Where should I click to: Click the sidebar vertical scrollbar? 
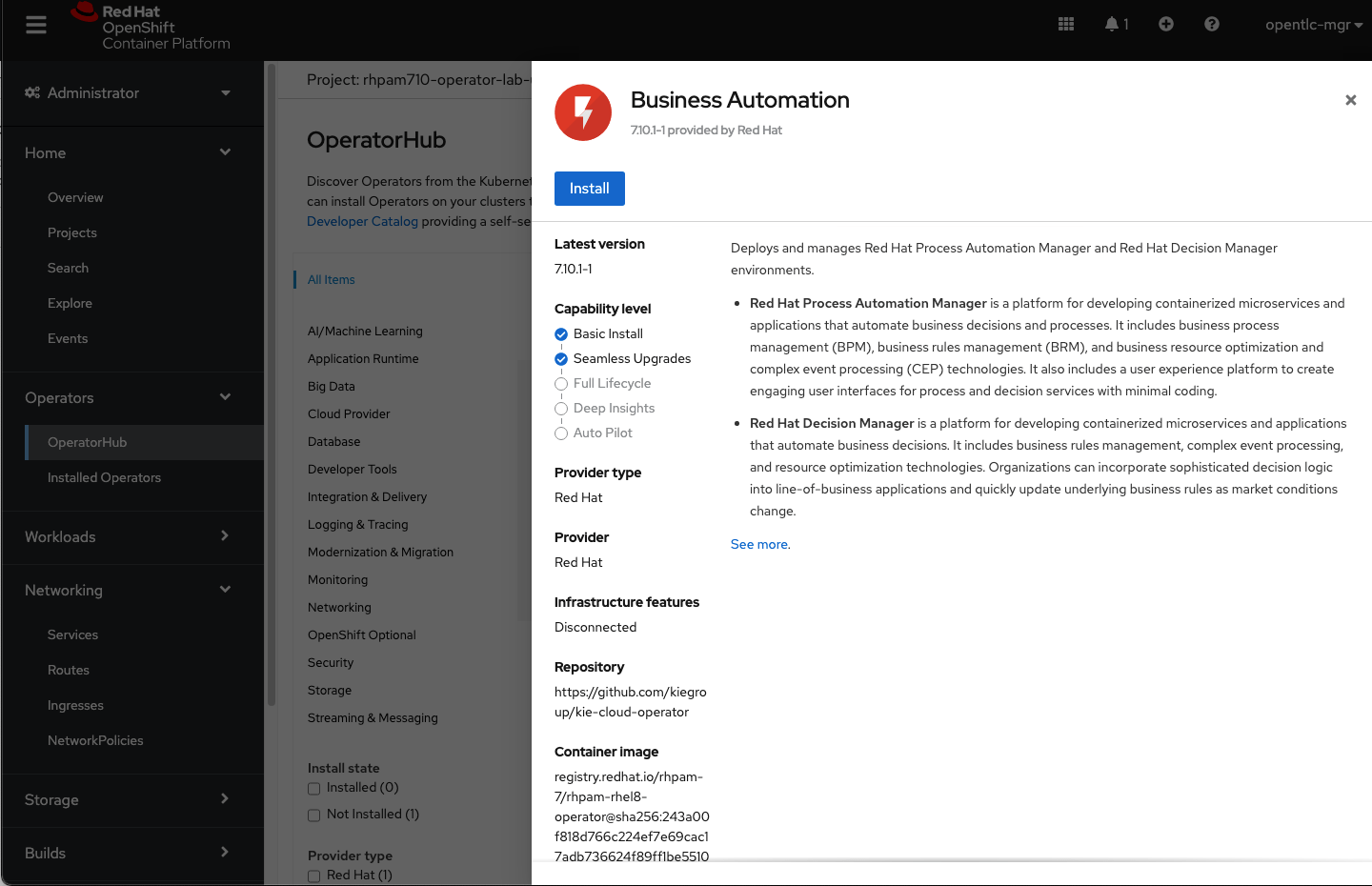click(272, 383)
